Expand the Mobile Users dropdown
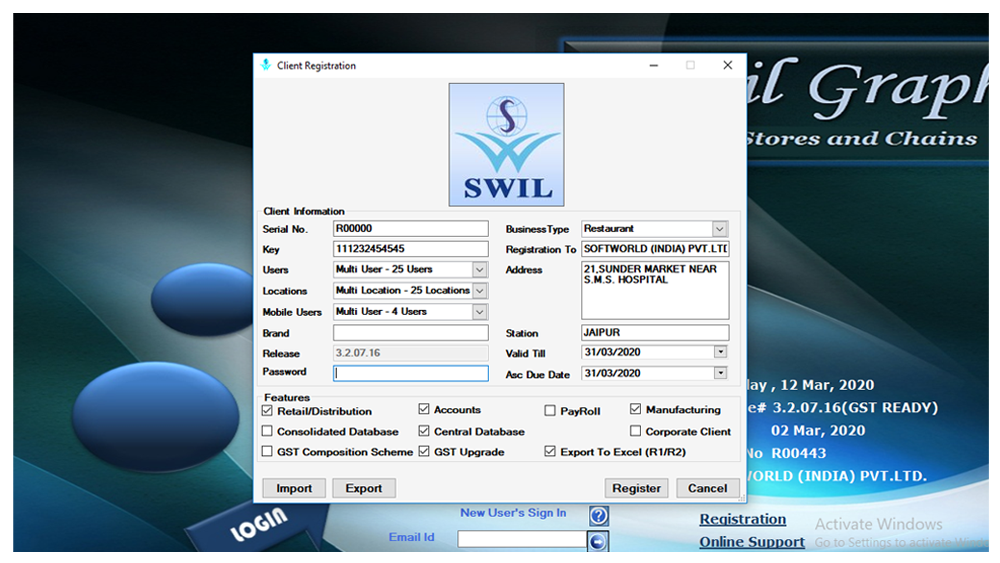Image resolution: width=1000 pixels, height=563 pixels. coord(480,312)
